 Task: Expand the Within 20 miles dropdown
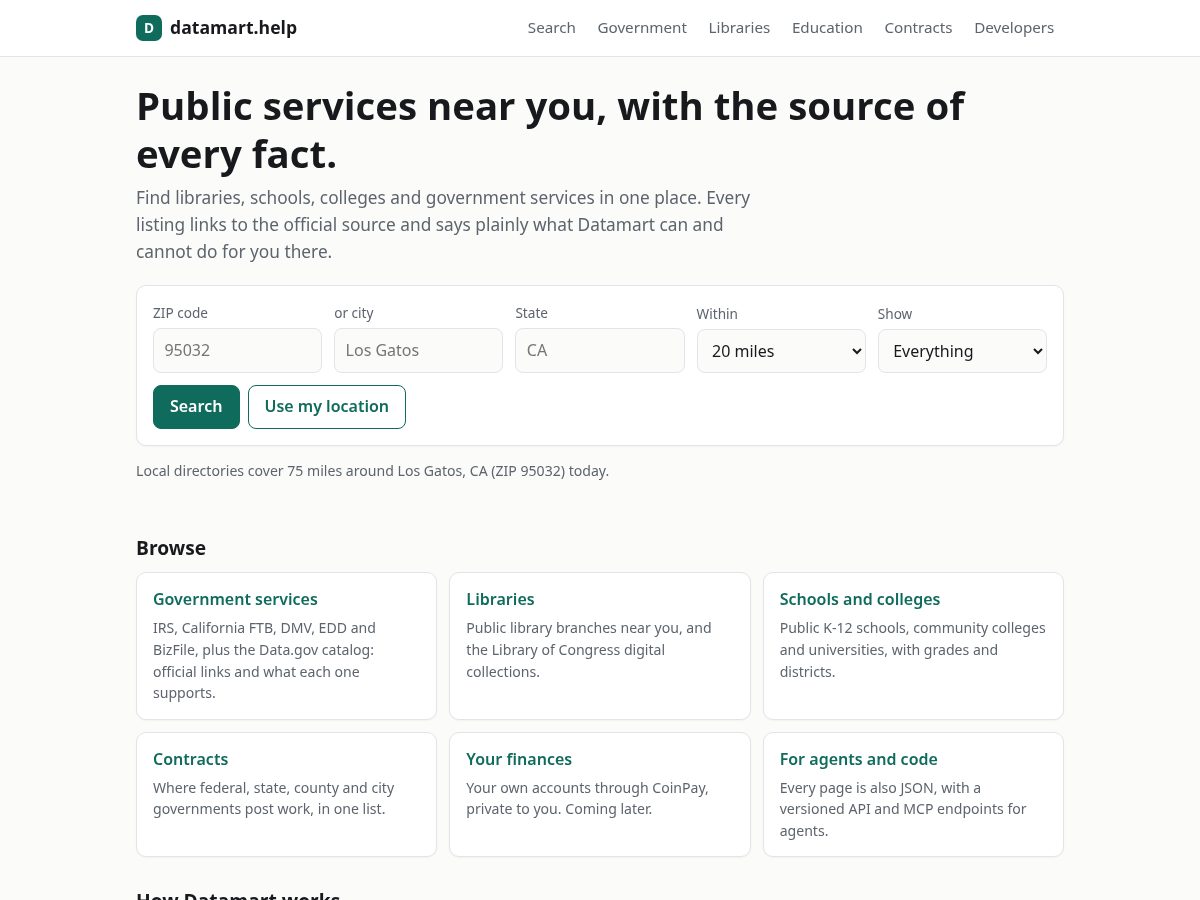[781, 351]
